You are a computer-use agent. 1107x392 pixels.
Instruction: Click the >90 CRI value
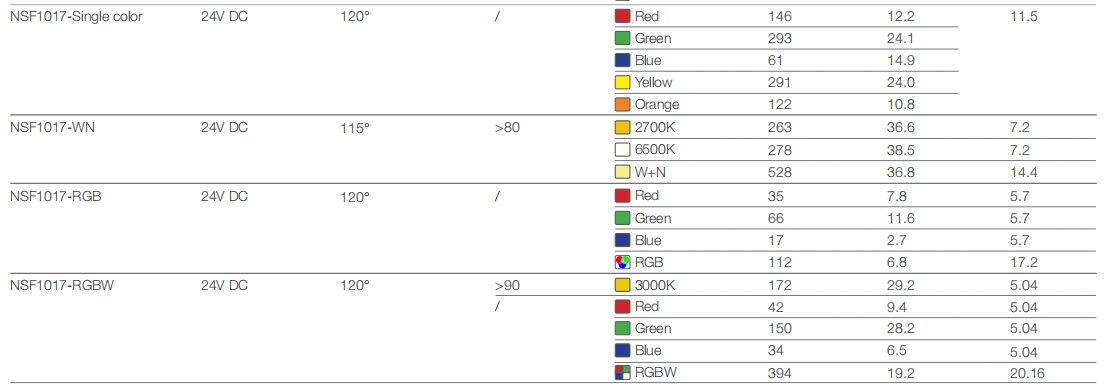pyautogui.click(x=508, y=285)
